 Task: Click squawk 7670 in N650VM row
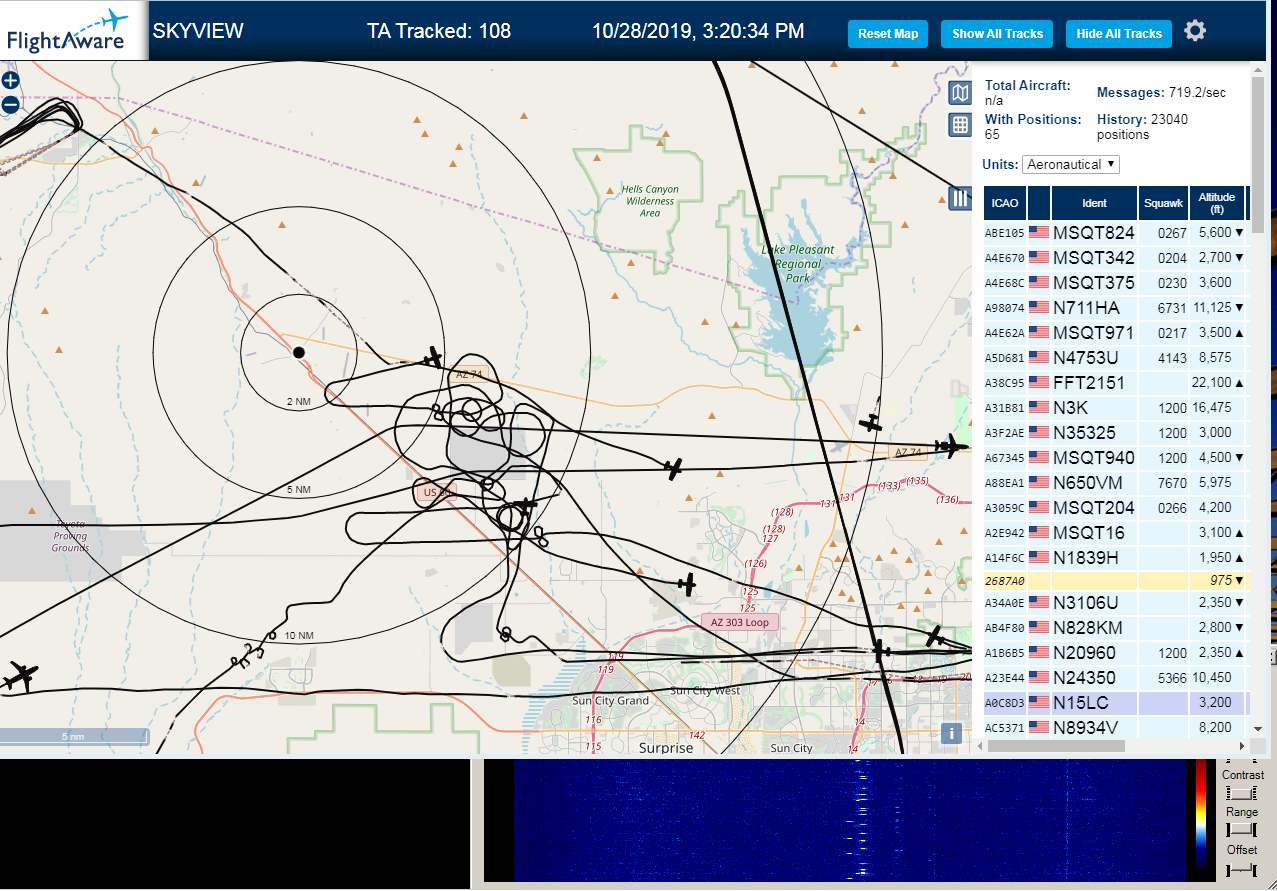pyautogui.click(x=1172, y=483)
